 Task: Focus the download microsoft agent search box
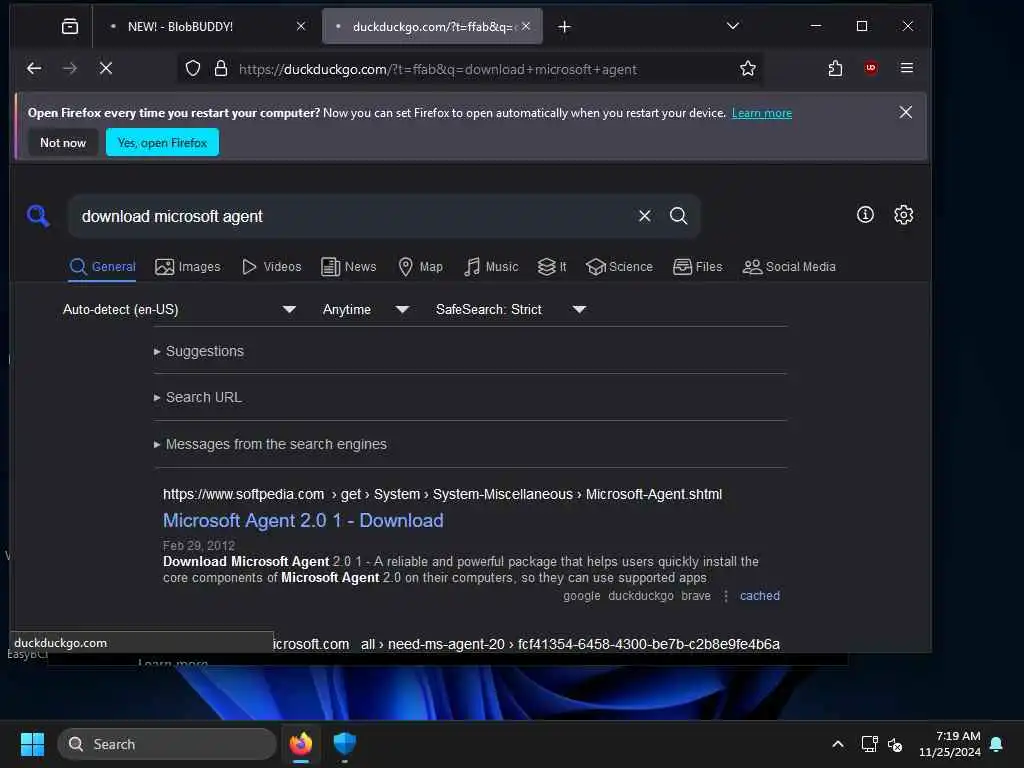coord(353,216)
